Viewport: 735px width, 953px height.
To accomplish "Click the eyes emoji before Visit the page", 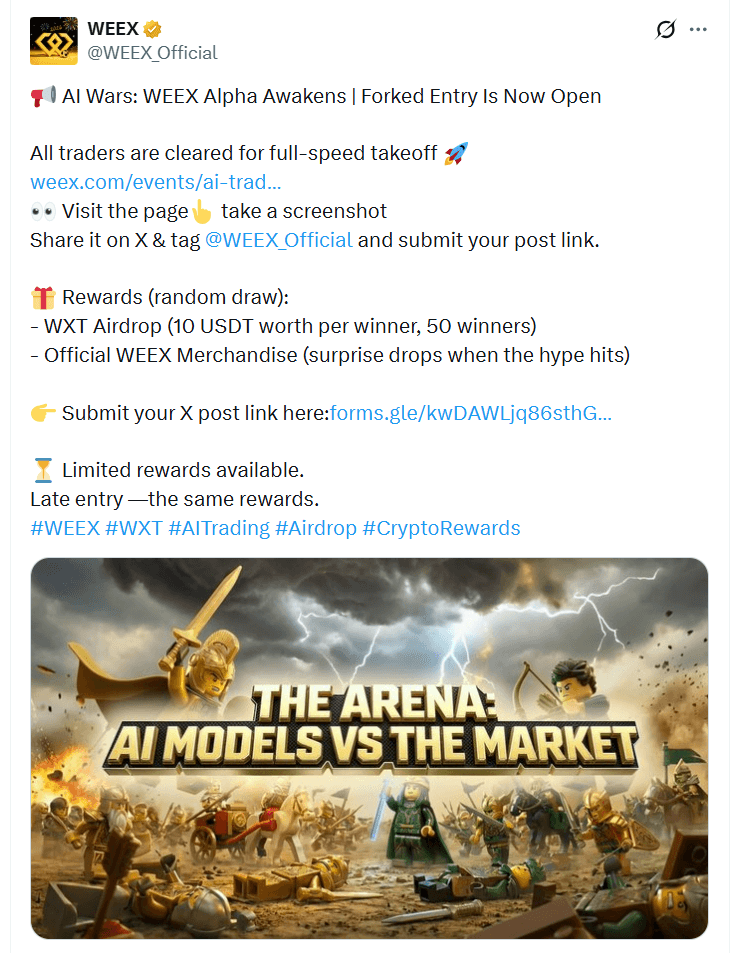I will coord(43,212).
